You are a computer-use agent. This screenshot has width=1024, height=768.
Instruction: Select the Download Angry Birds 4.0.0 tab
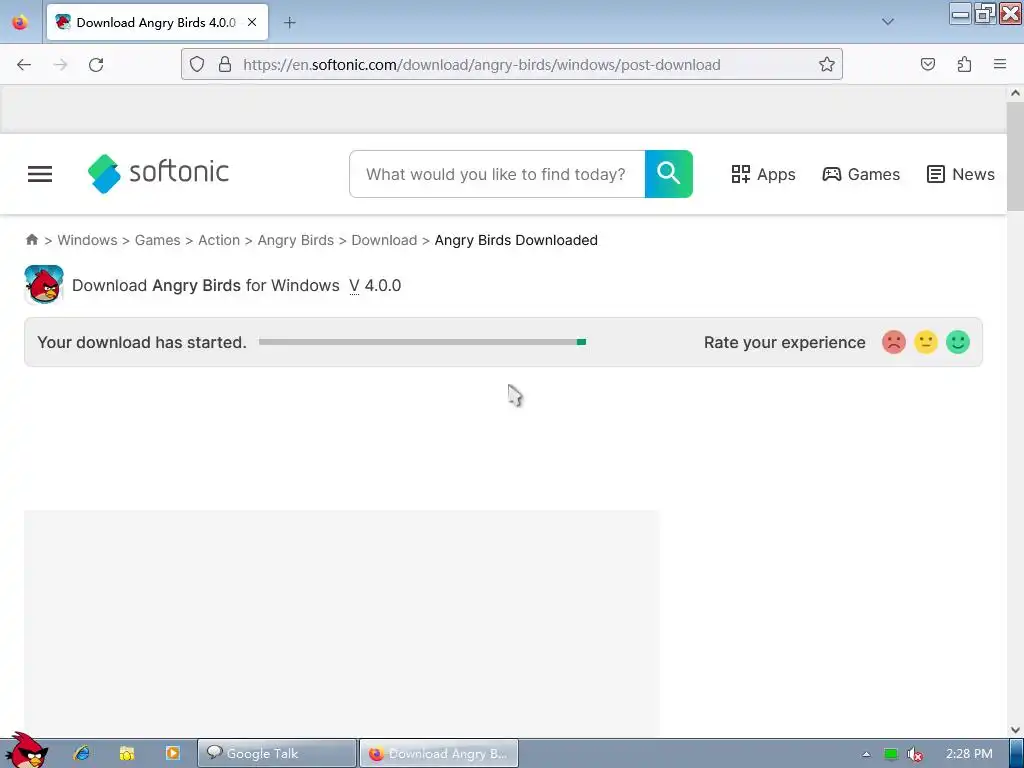coord(157,22)
